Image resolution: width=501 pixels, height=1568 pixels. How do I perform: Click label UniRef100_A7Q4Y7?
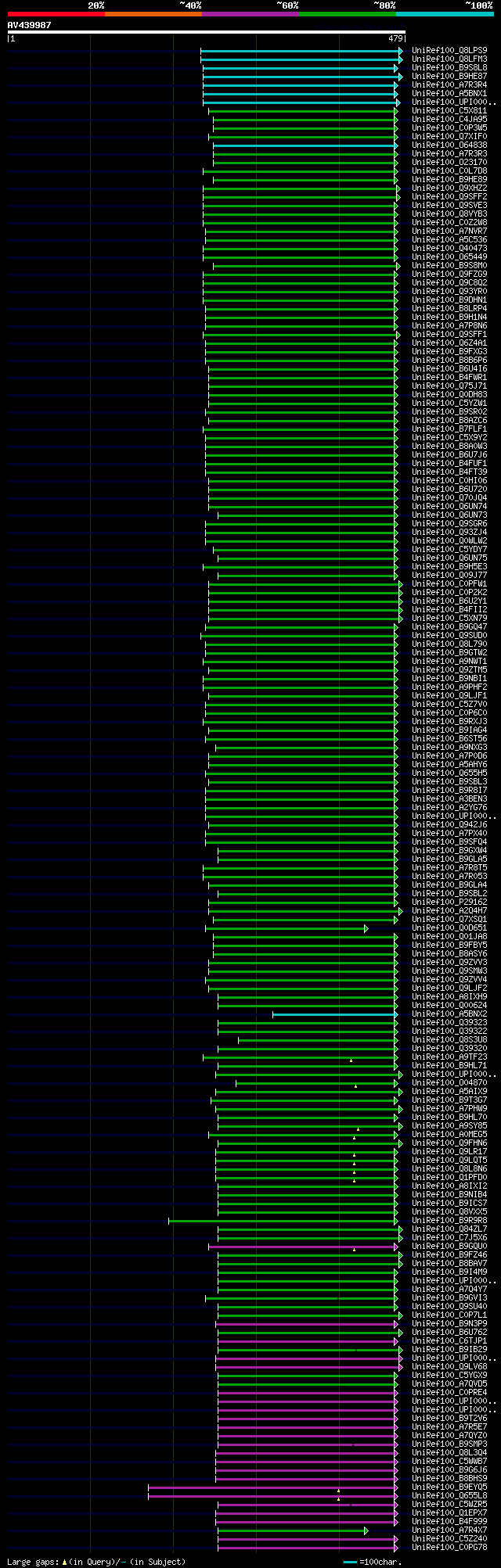[x=449, y=1289]
